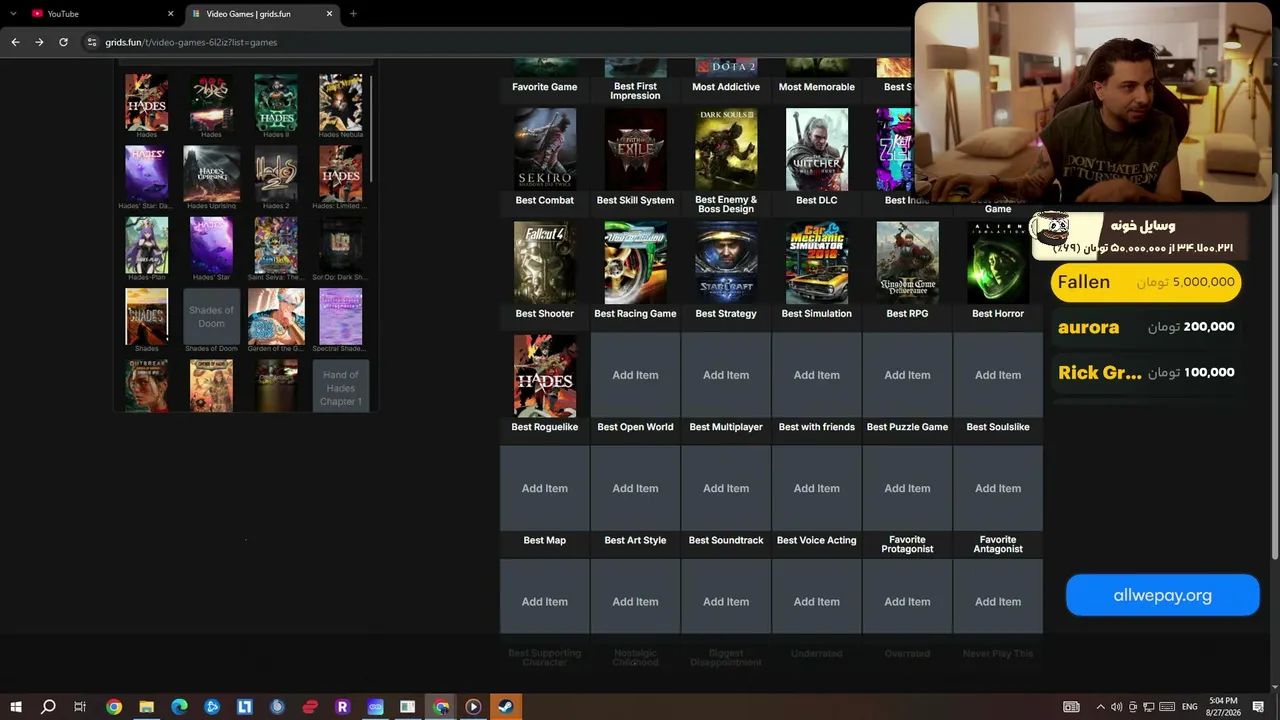Open the Windows Start menu

click(x=16, y=707)
